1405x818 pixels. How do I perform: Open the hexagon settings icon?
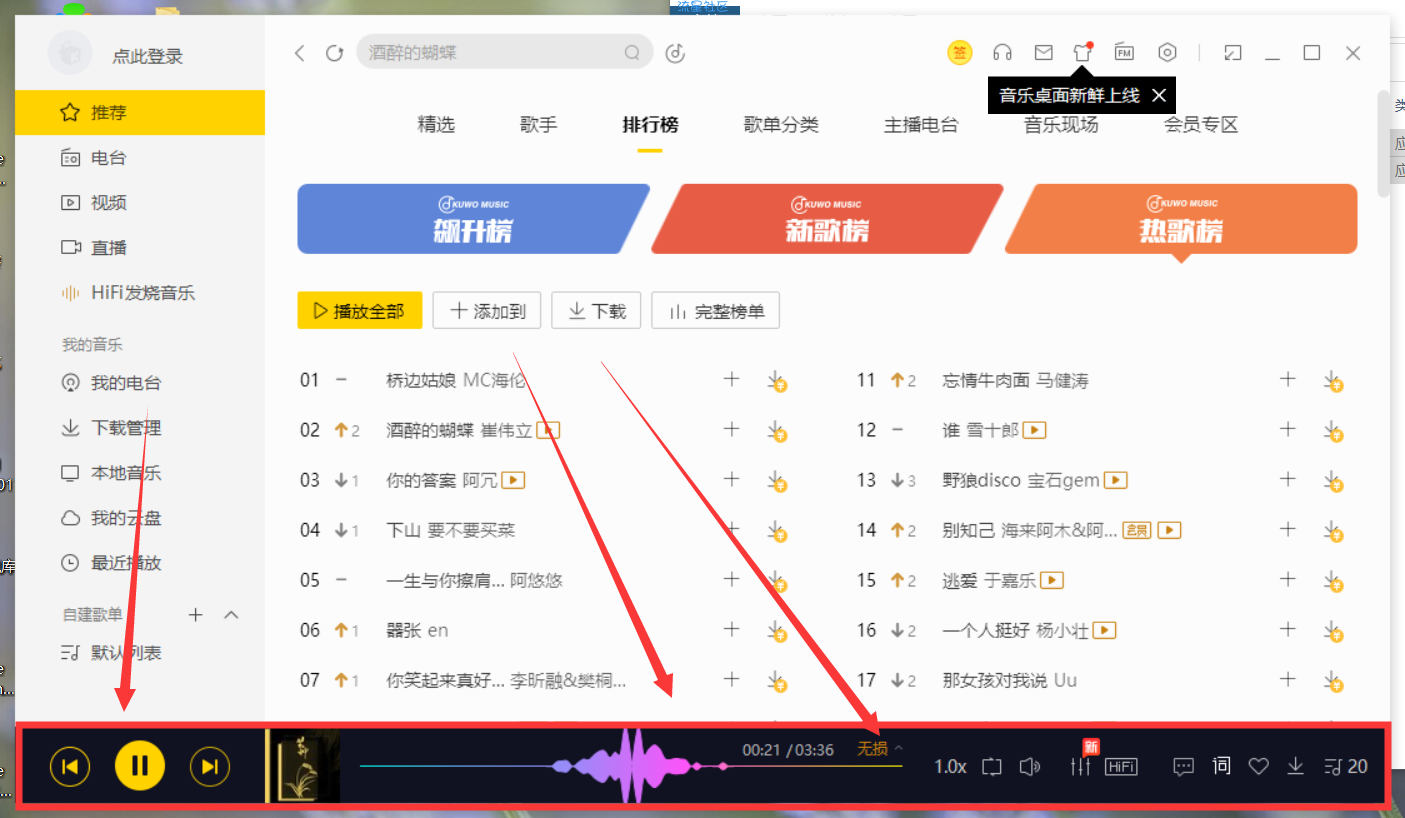pos(1167,53)
